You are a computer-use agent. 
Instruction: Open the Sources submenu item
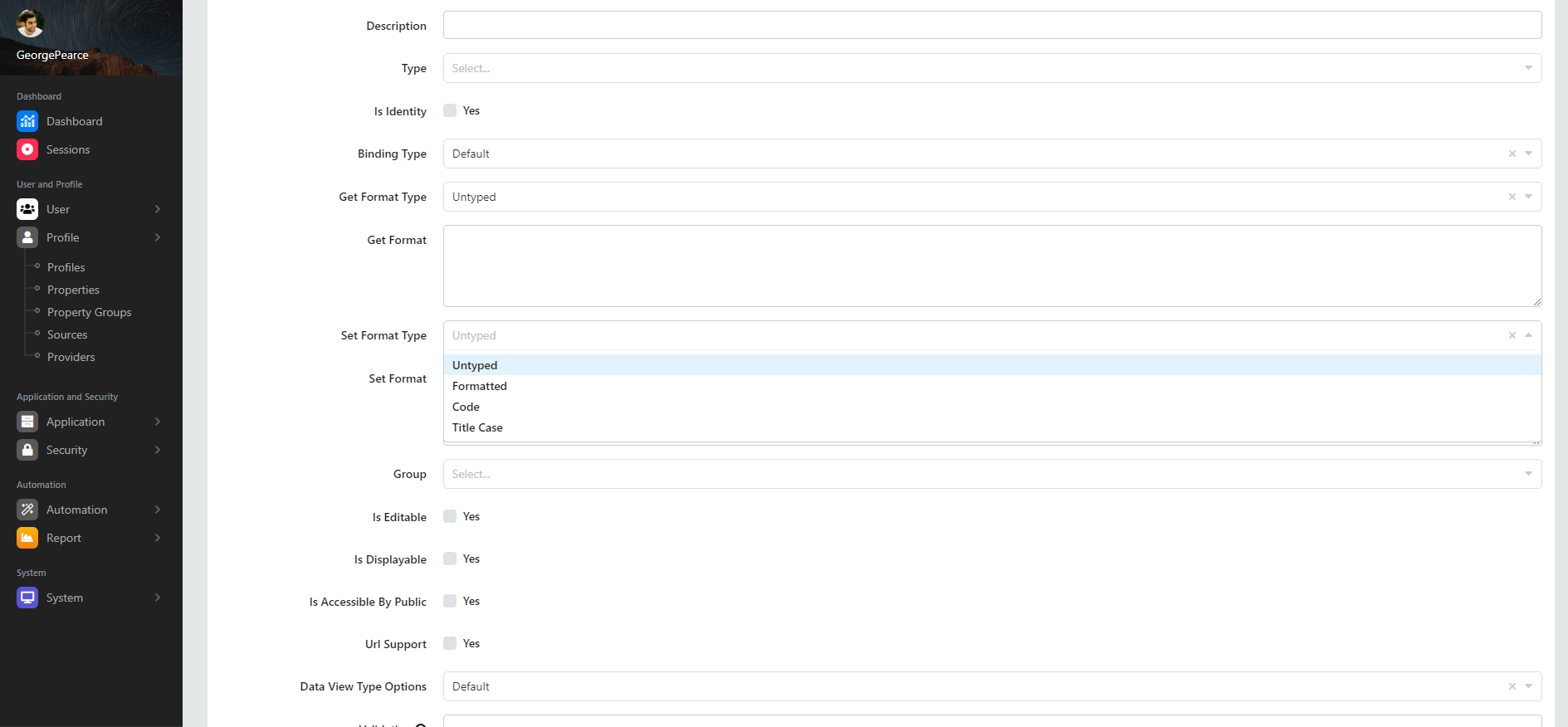point(67,334)
